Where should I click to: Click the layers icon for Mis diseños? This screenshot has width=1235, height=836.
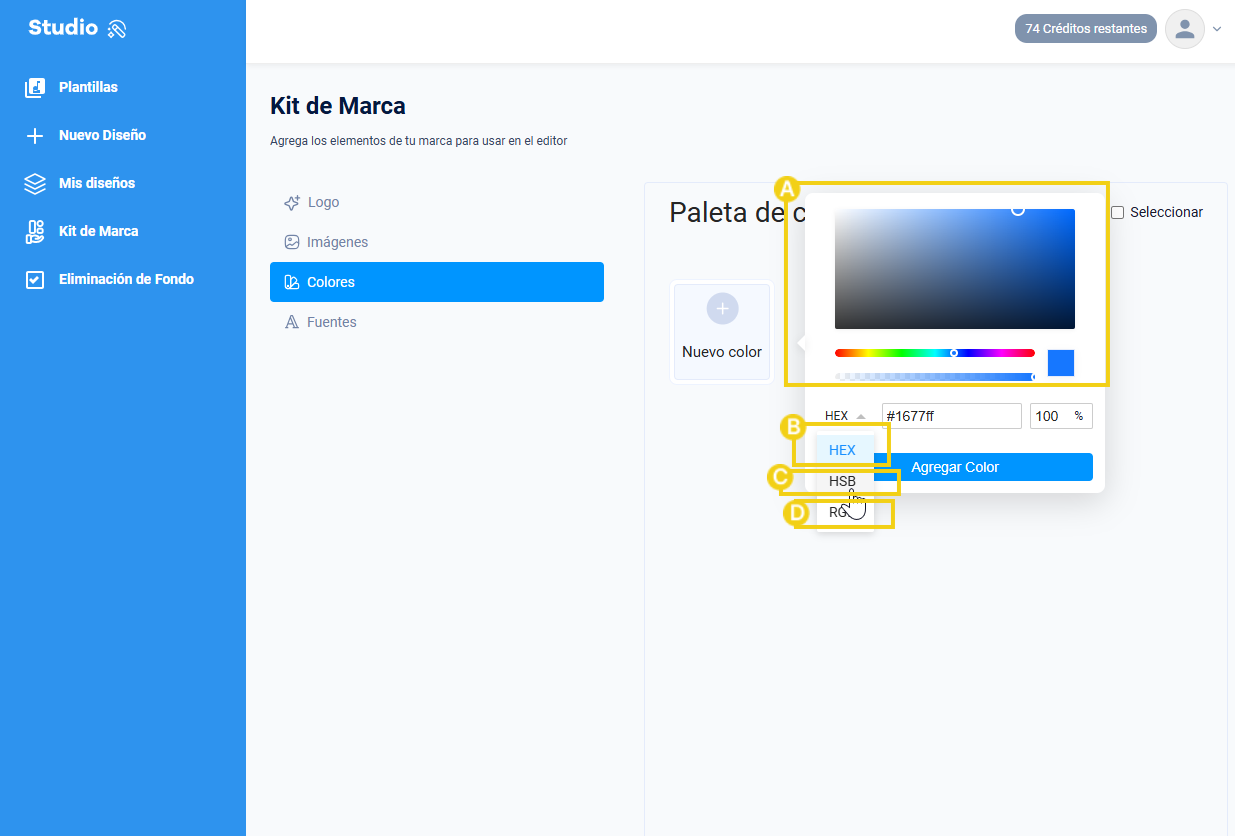click(35, 183)
